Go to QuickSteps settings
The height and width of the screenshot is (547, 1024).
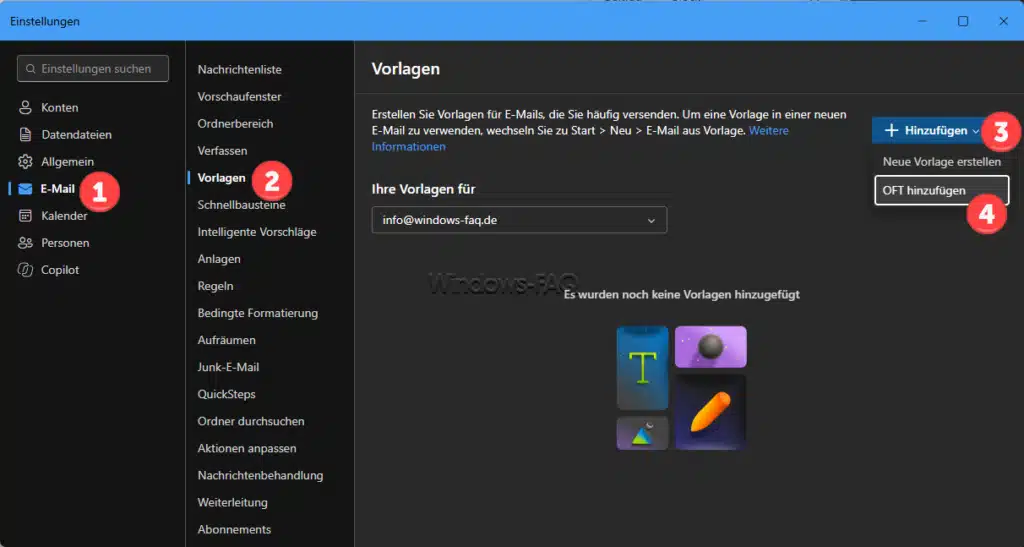[226, 394]
